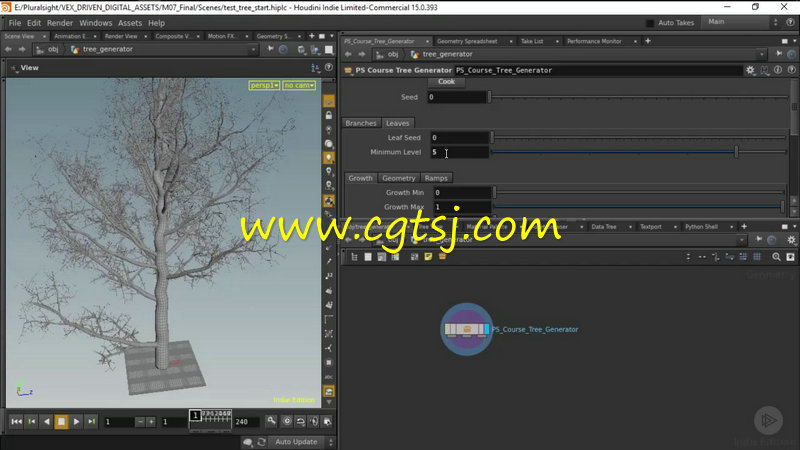Click the node name field PS_Course_Tree_Generator
The image size is (800, 450).
(x=598, y=70)
